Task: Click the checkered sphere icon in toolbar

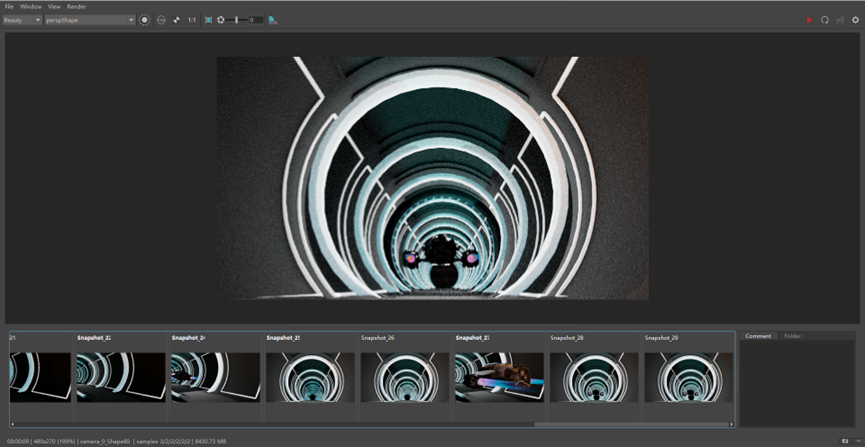Action: pos(177,20)
